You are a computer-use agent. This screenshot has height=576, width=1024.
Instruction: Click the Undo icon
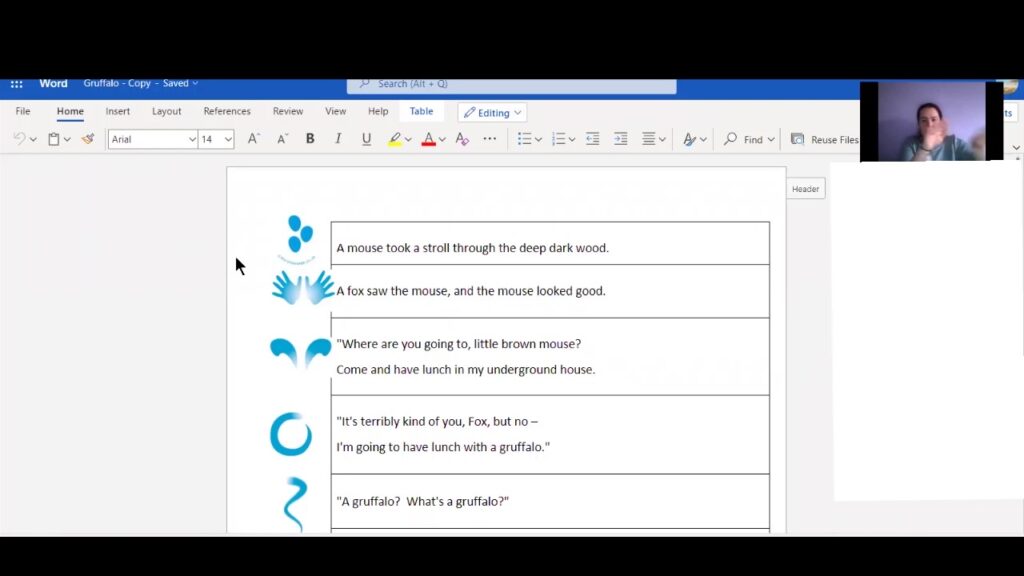(x=20, y=138)
